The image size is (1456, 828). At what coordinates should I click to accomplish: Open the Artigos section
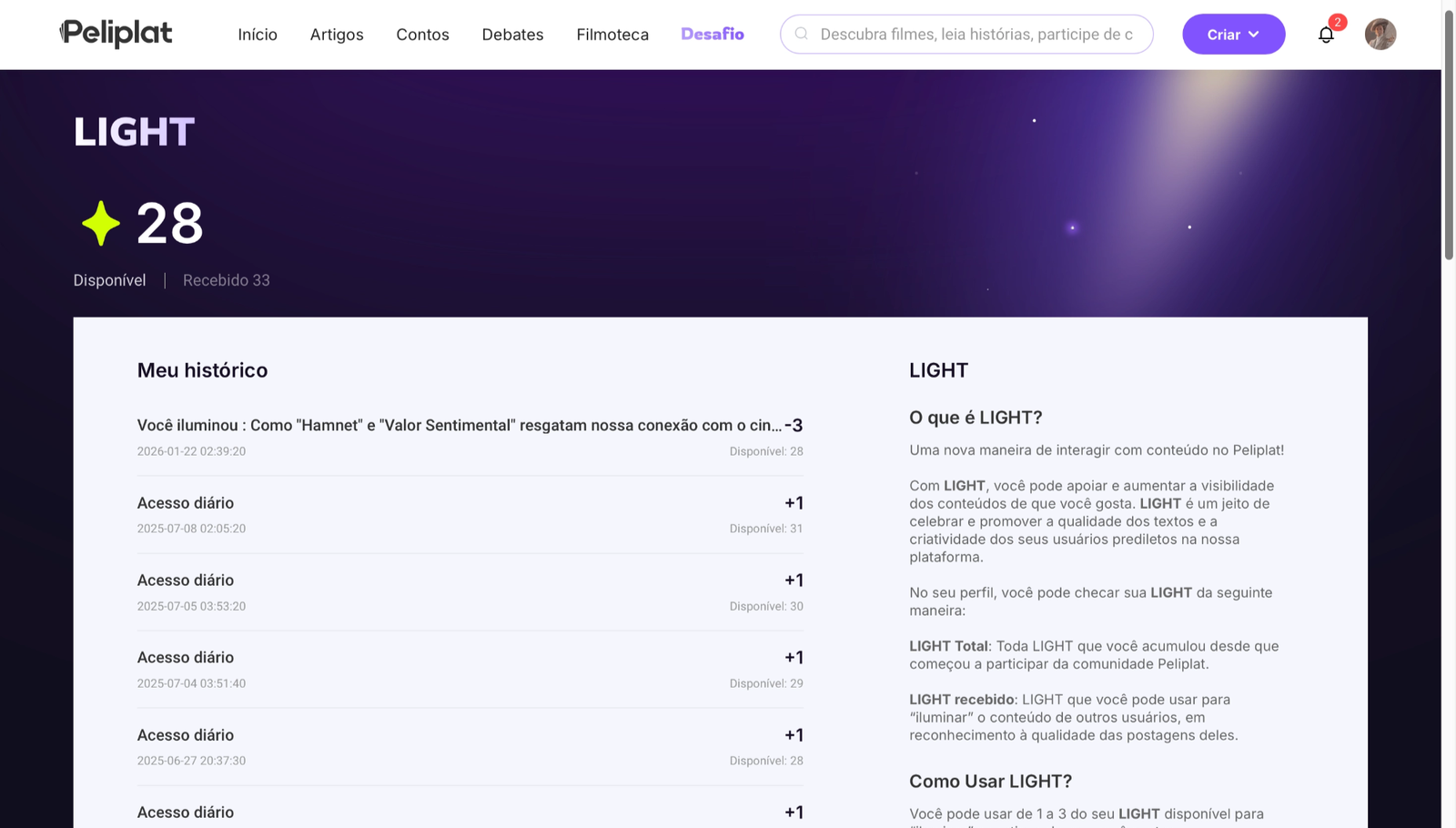coord(337,35)
